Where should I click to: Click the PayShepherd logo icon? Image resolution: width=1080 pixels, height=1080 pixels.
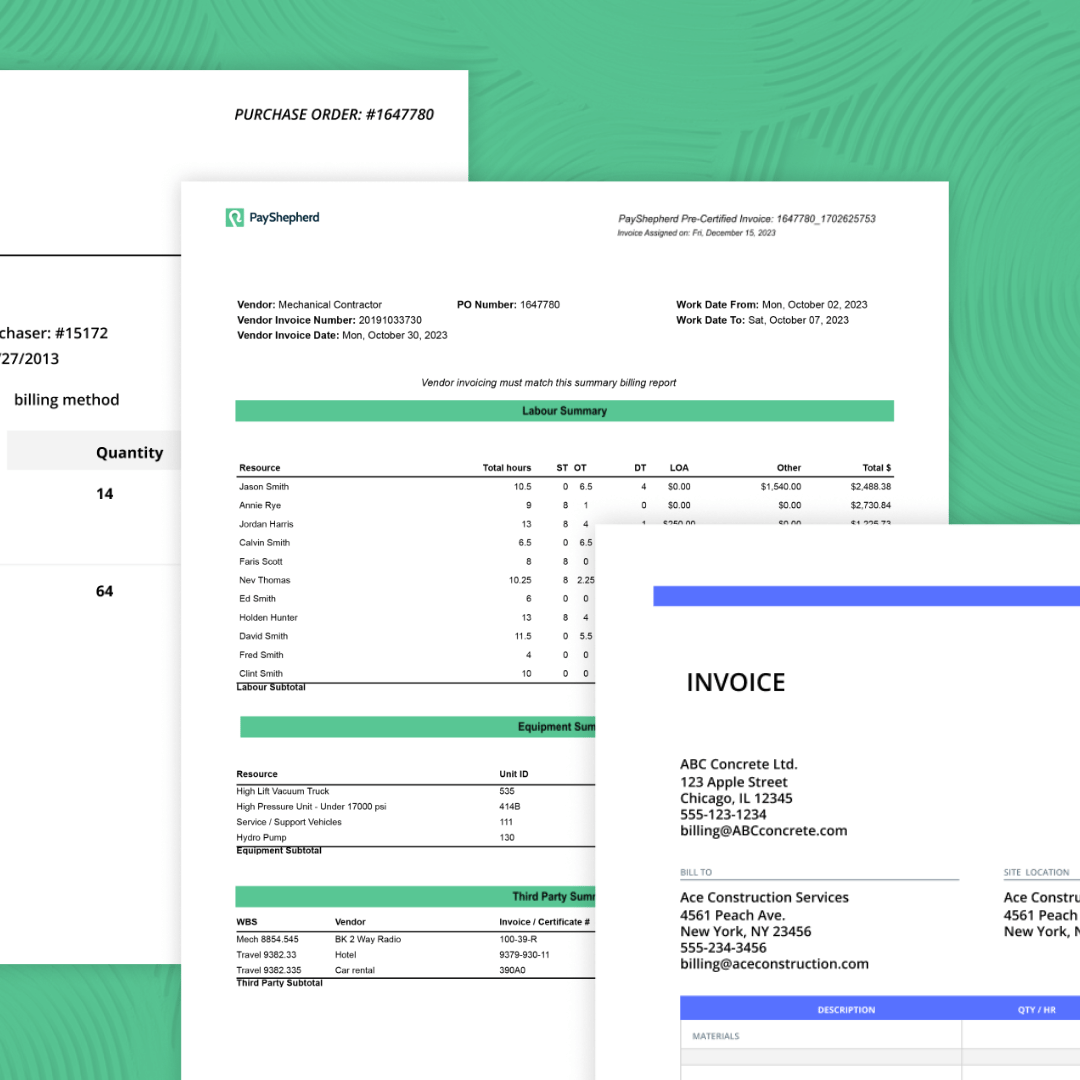coord(234,218)
